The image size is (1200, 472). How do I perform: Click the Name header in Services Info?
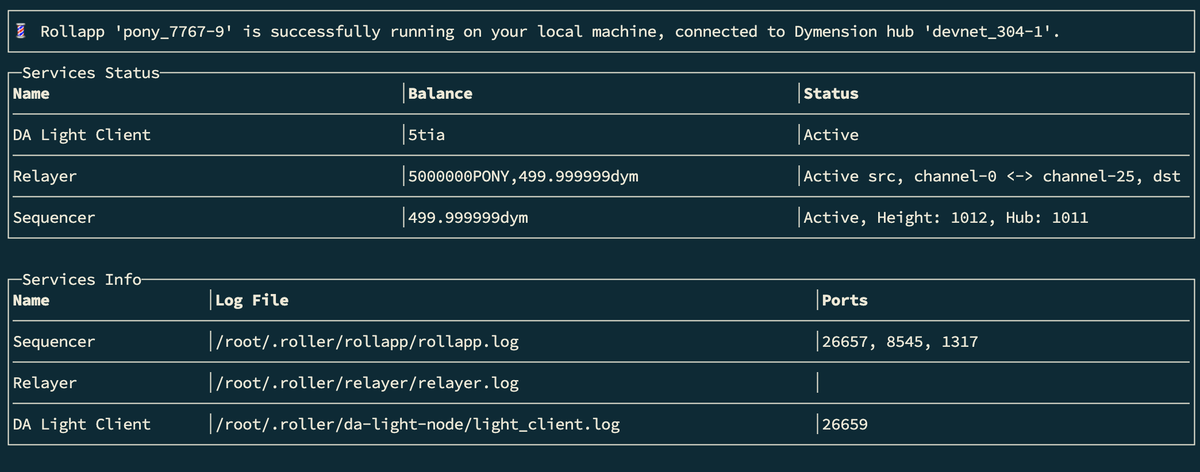(31, 300)
